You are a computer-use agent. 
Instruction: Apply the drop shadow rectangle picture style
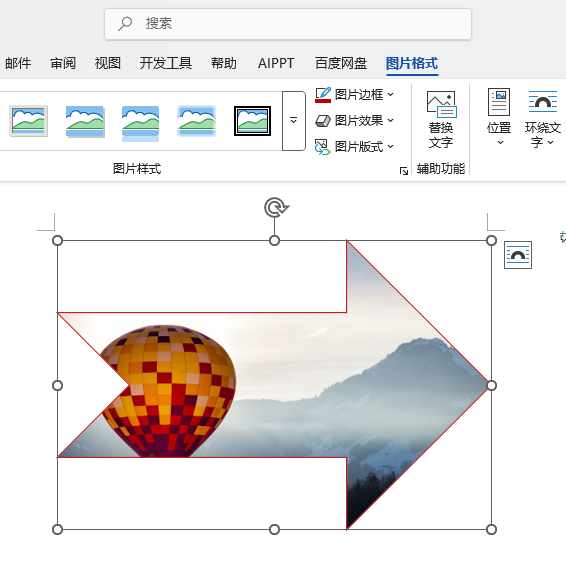click(85, 121)
